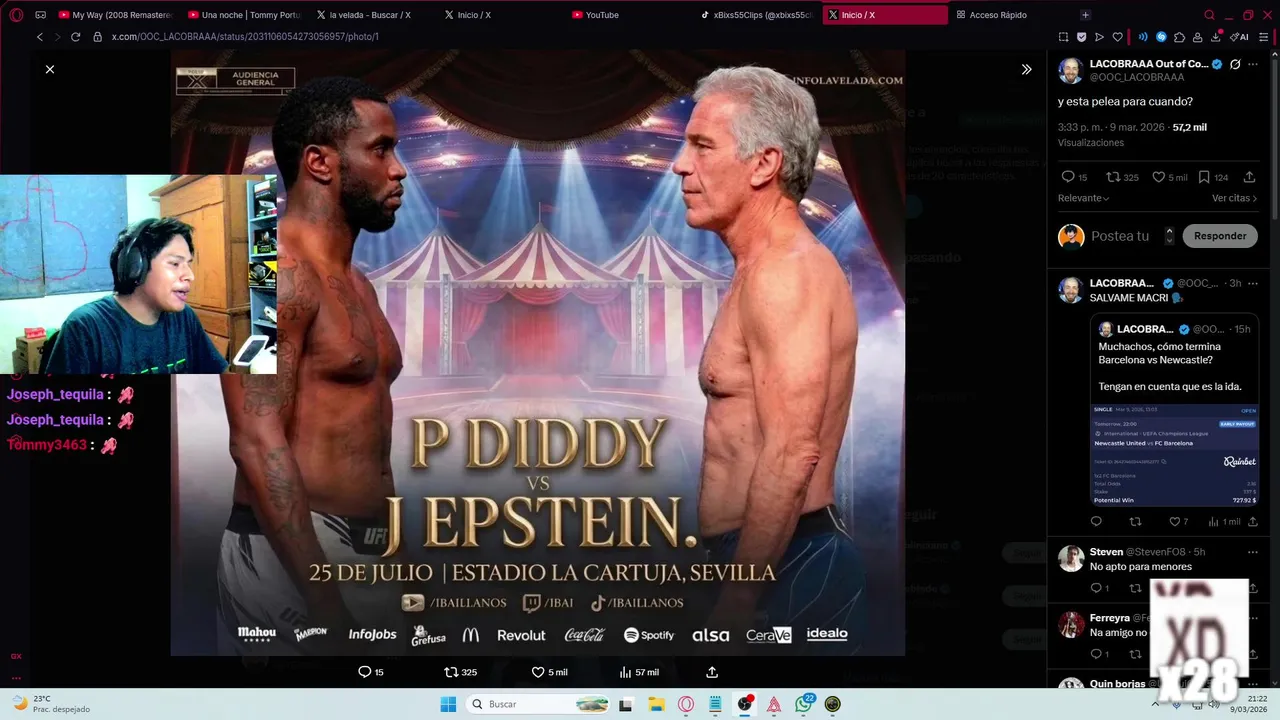Share via the icon below the photo
1280x720 pixels.
712,672
